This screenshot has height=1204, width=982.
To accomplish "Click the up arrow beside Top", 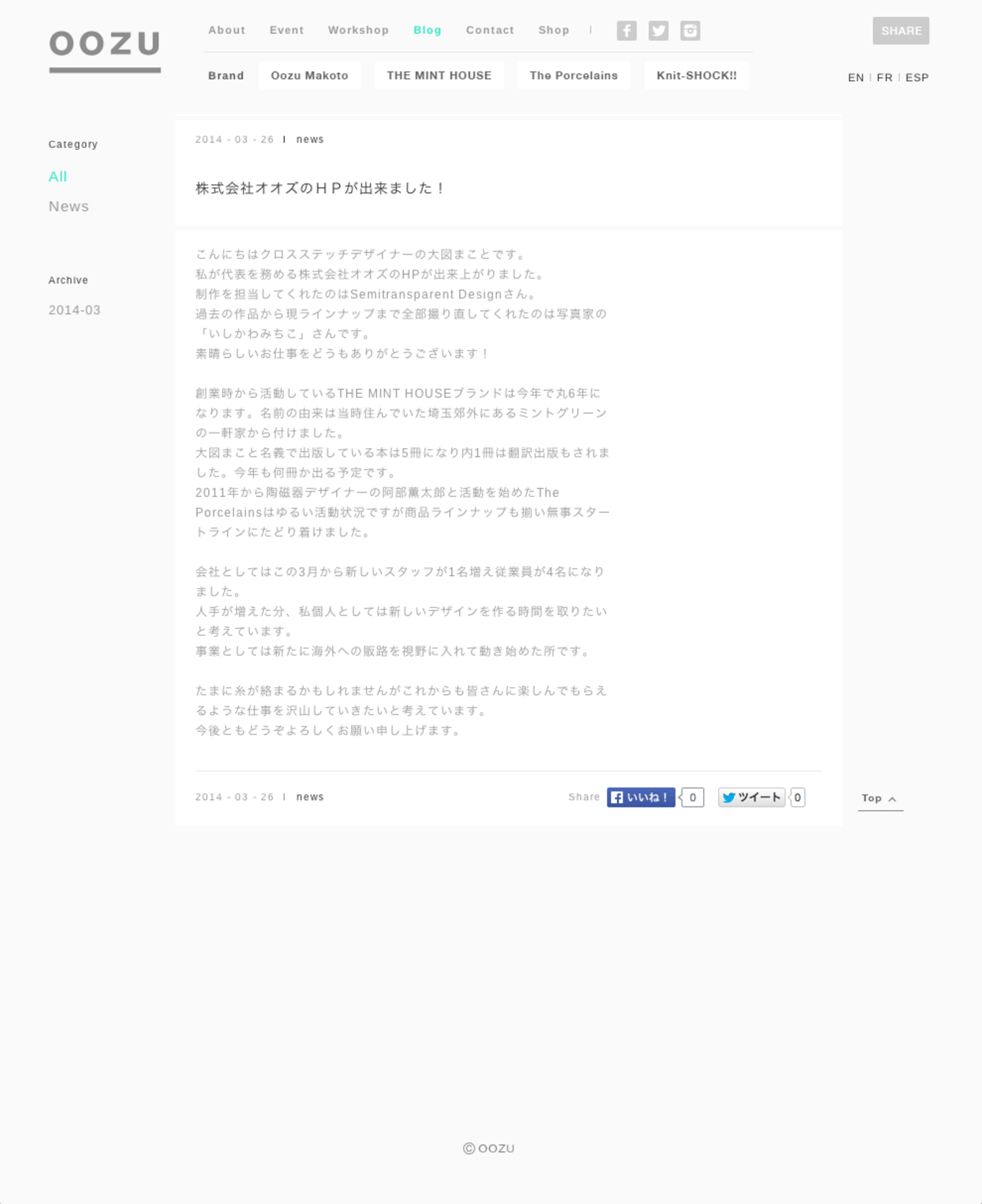I will click(x=892, y=799).
